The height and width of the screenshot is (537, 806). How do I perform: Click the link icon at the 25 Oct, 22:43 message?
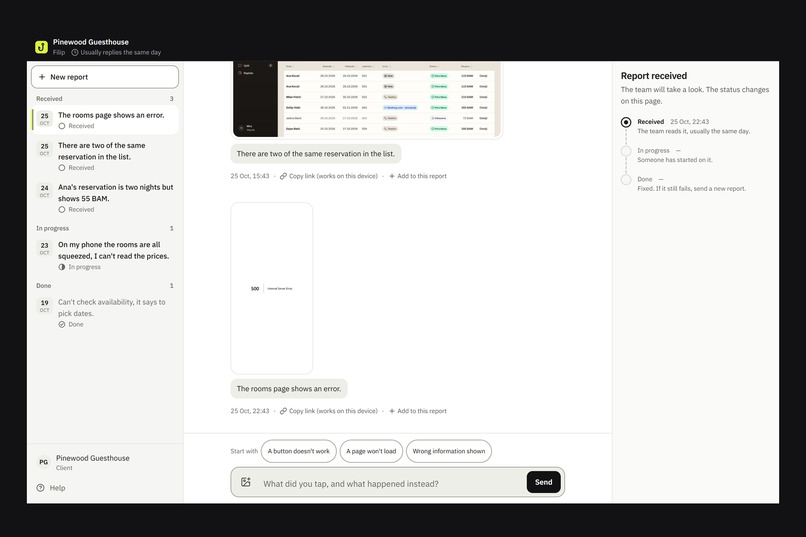[283, 411]
